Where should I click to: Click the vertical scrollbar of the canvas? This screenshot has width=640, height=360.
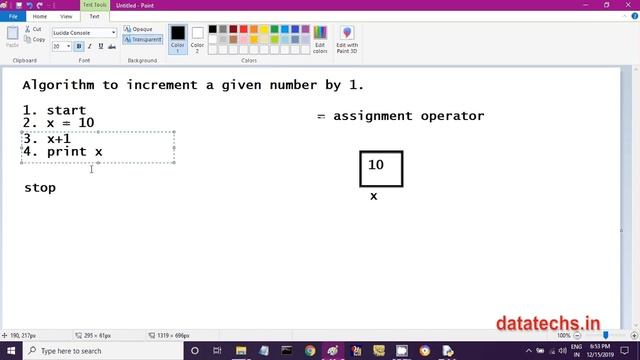click(x=636, y=196)
